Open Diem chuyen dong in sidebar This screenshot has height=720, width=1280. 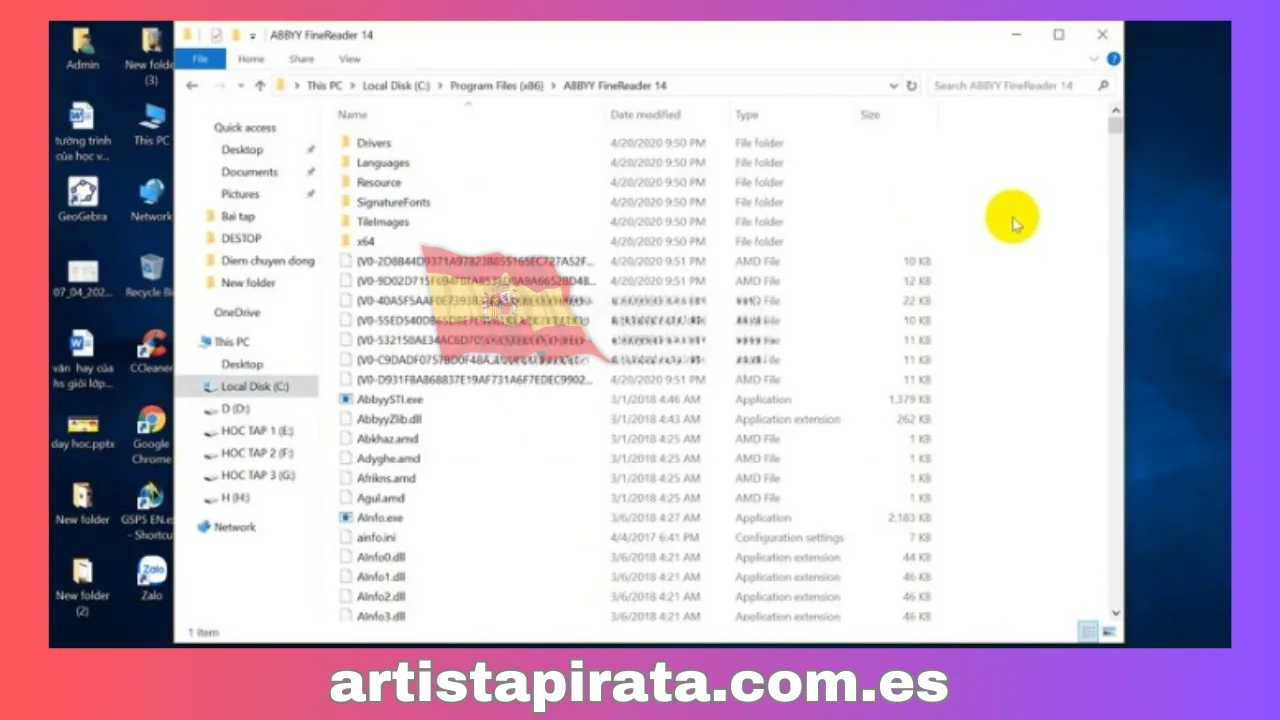(x=267, y=261)
